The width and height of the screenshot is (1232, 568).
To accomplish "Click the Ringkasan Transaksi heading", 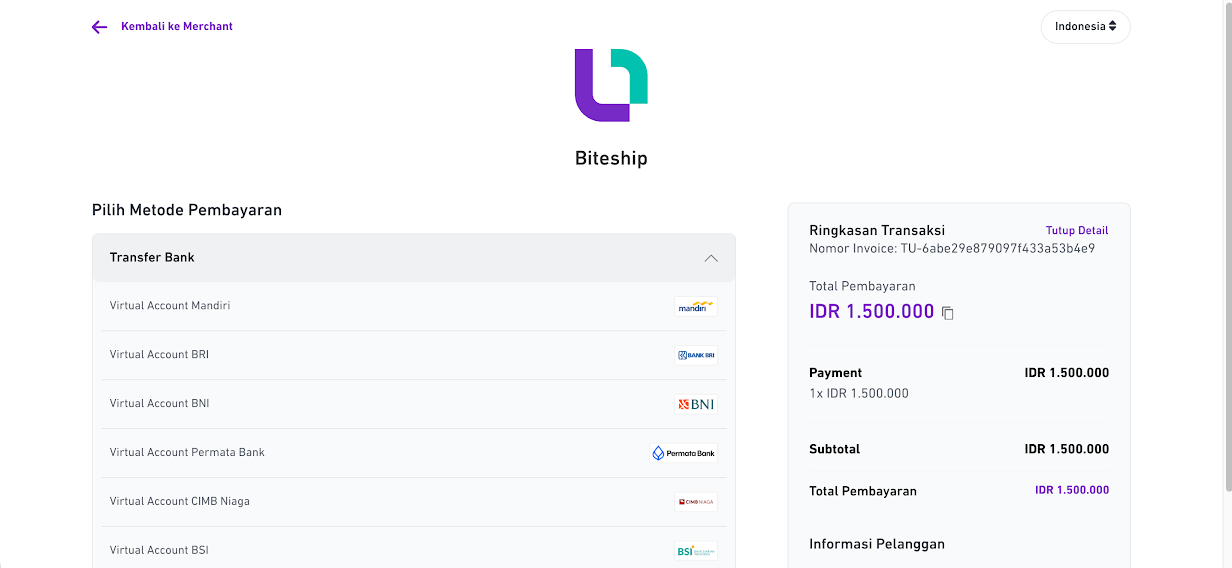I will point(877,230).
